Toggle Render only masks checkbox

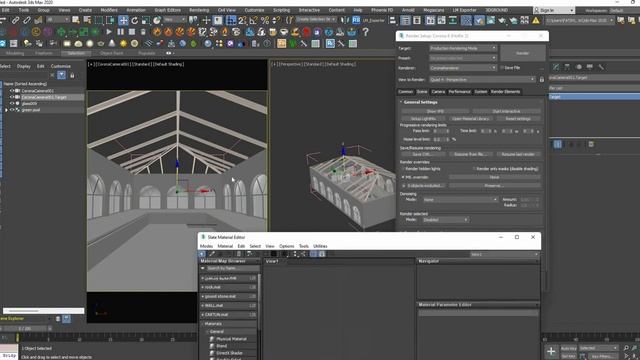(x=474, y=169)
